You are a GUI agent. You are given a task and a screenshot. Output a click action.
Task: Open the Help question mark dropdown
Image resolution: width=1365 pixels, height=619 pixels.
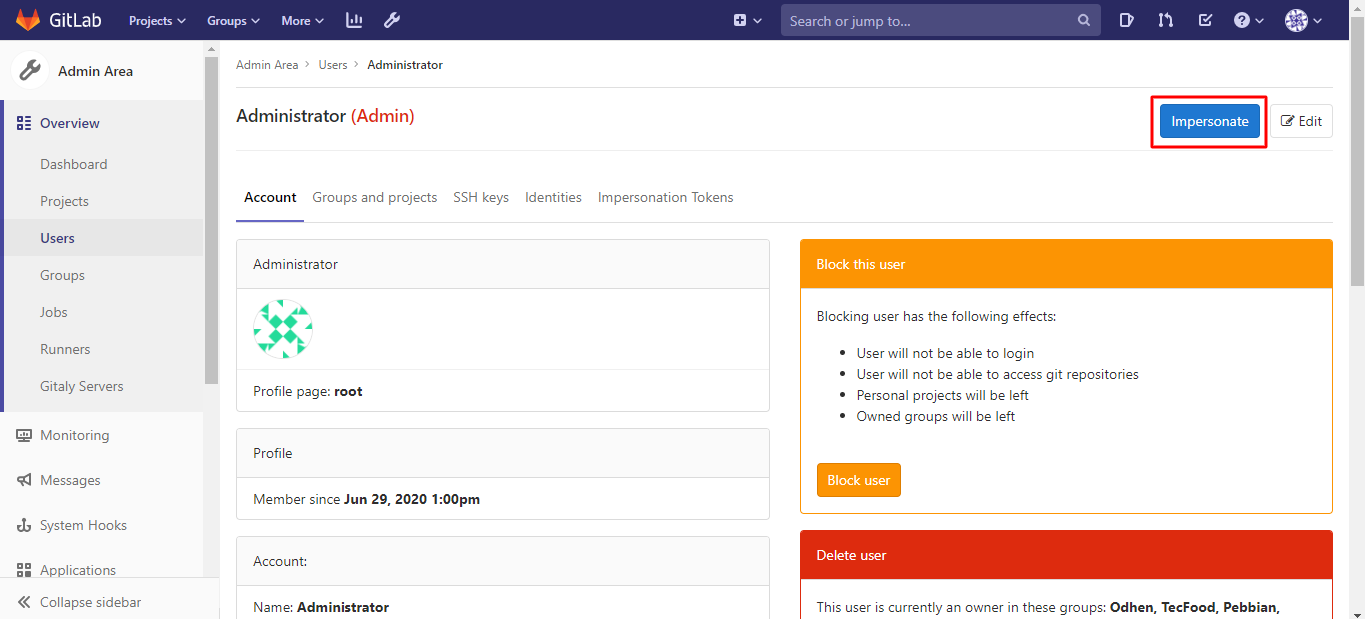pos(1249,20)
